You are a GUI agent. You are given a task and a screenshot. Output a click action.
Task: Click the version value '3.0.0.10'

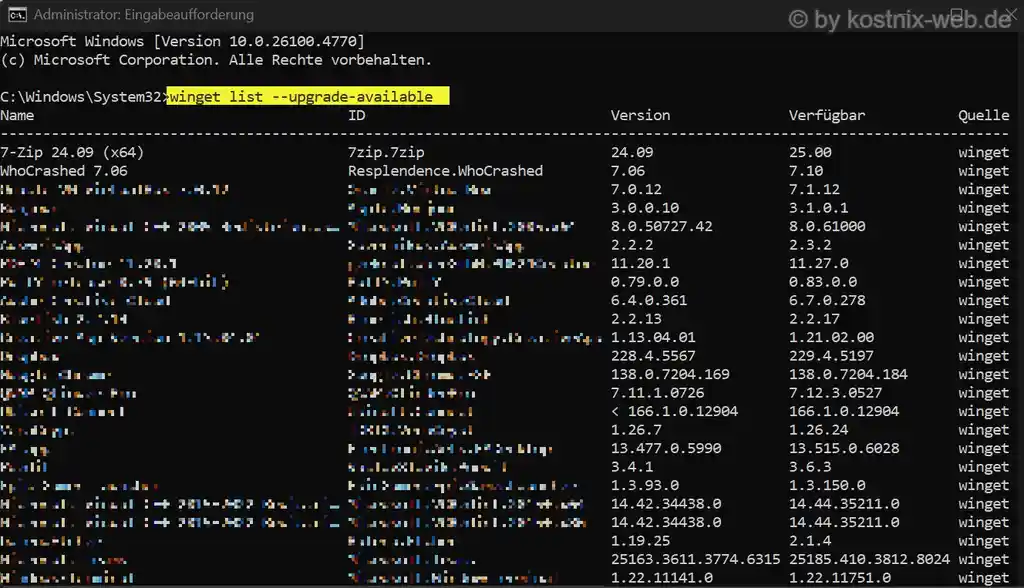pyautogui.click(x=645, y=208)
